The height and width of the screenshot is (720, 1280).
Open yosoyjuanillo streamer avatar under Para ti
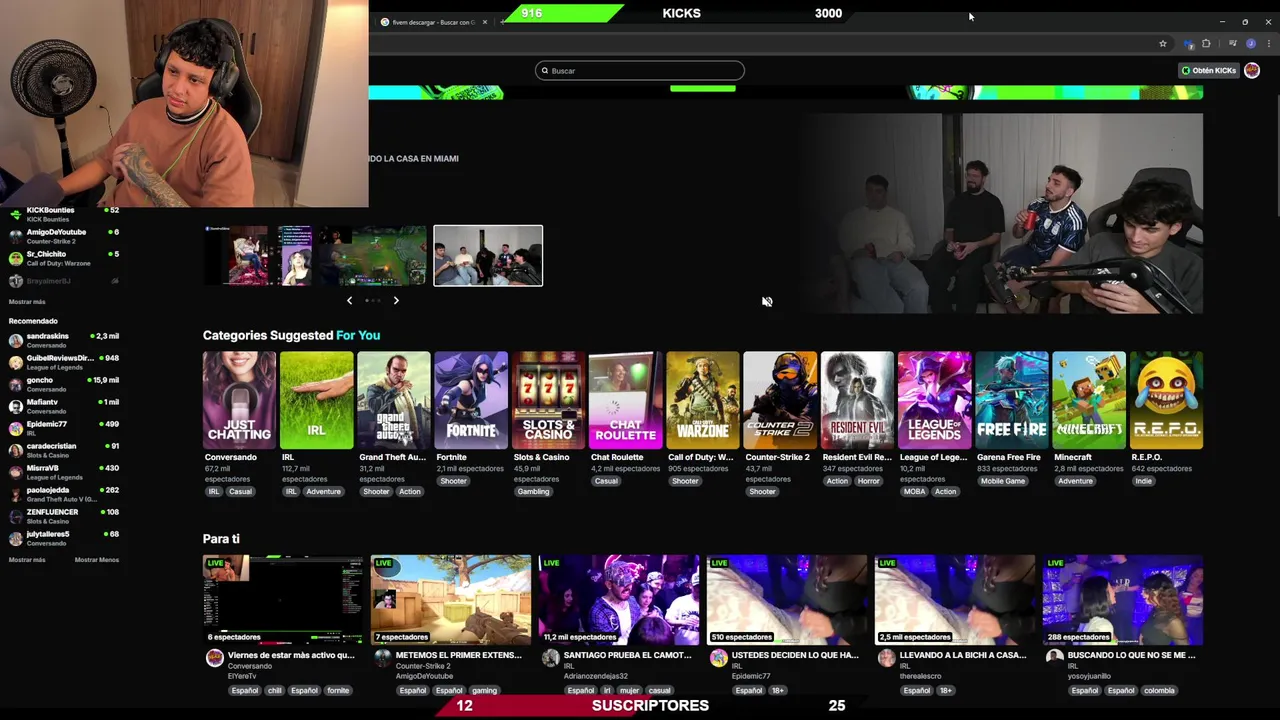[x=1054, y=658]
